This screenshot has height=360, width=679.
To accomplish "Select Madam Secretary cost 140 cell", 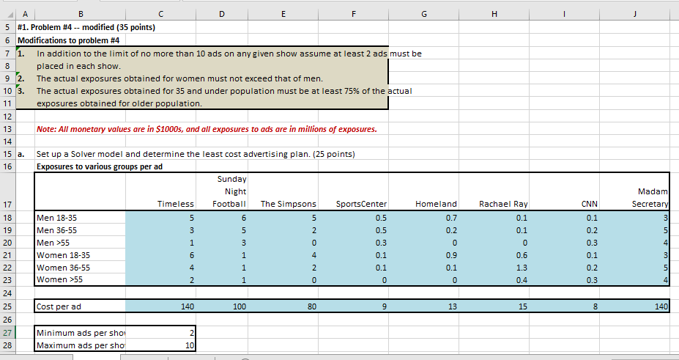I will [x=634, y=307].
